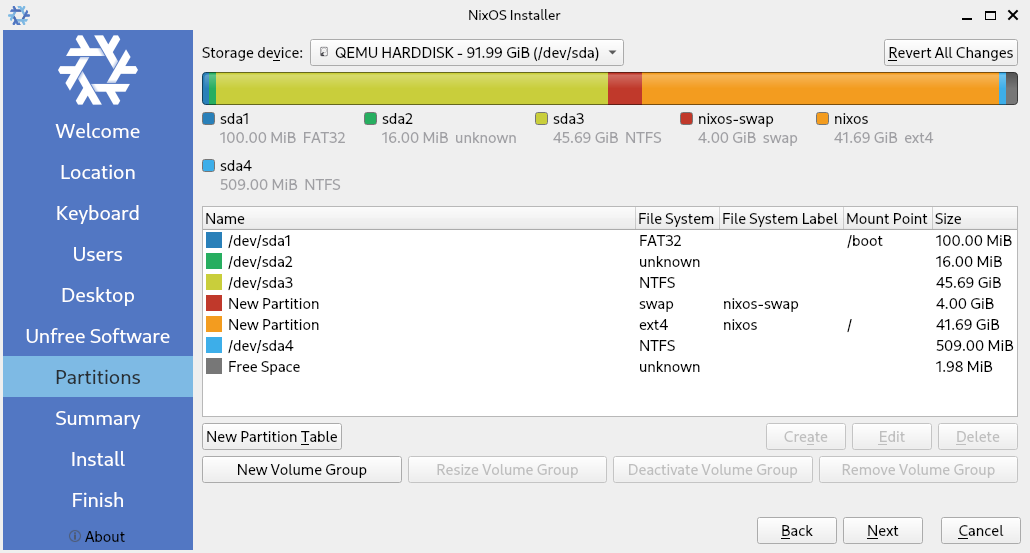Select the red swap partition color icon in the table
1030x553 pixels.
pos(214,304)
